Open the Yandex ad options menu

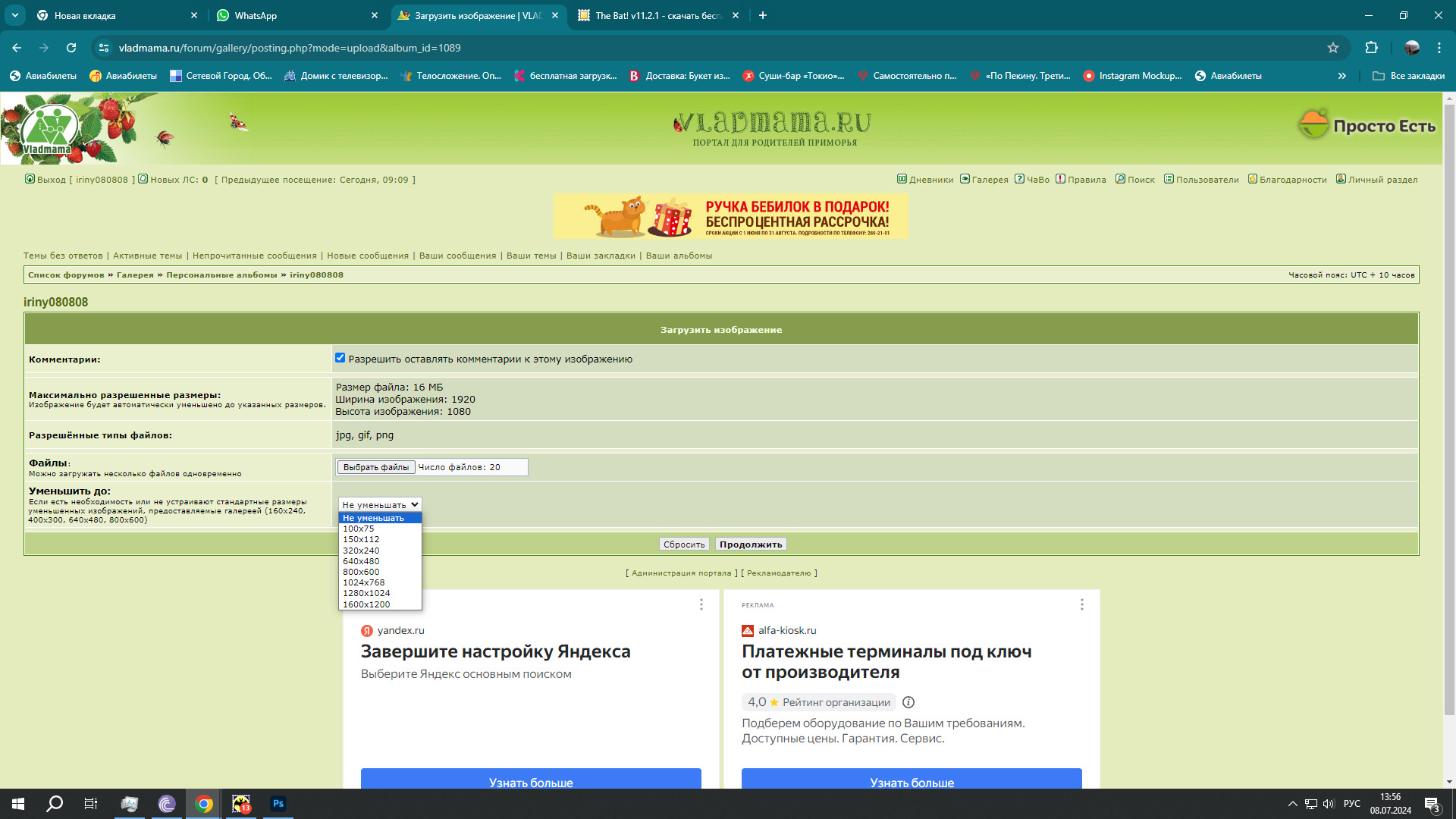701,604
